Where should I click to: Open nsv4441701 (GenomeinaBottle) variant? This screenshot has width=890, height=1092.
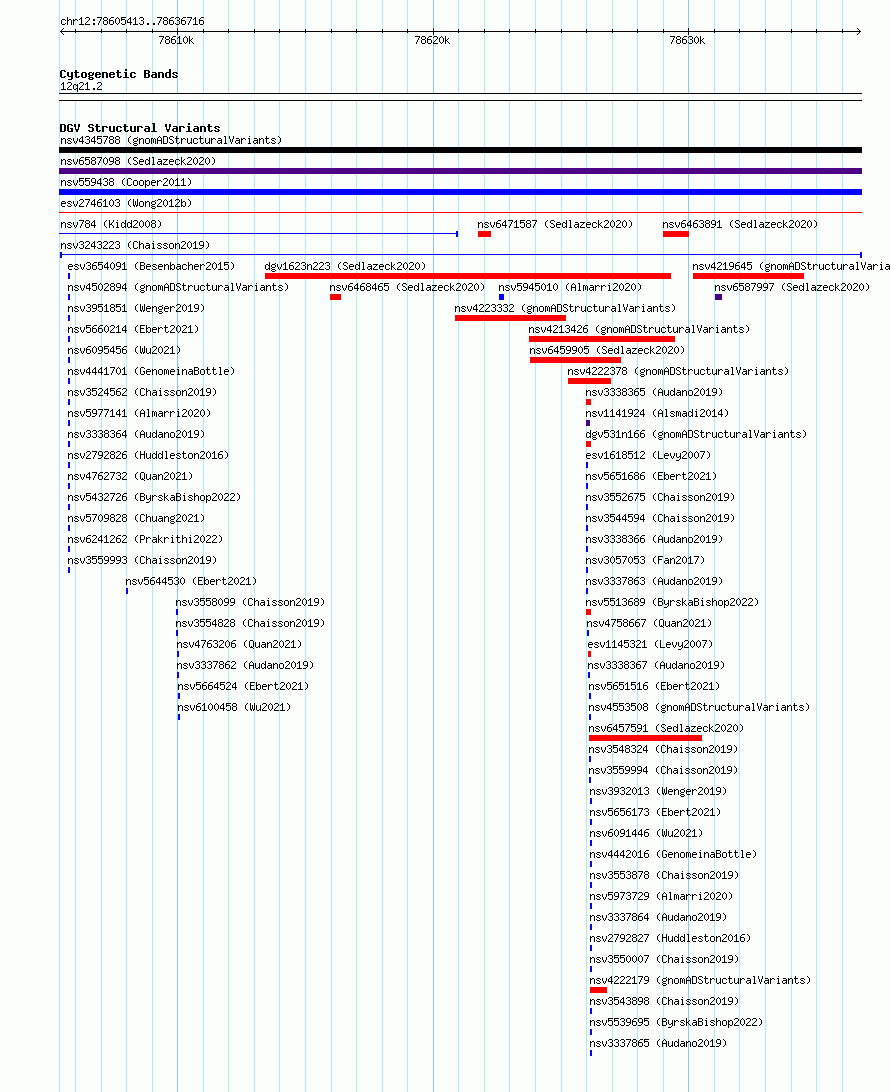tap(151, 370)
